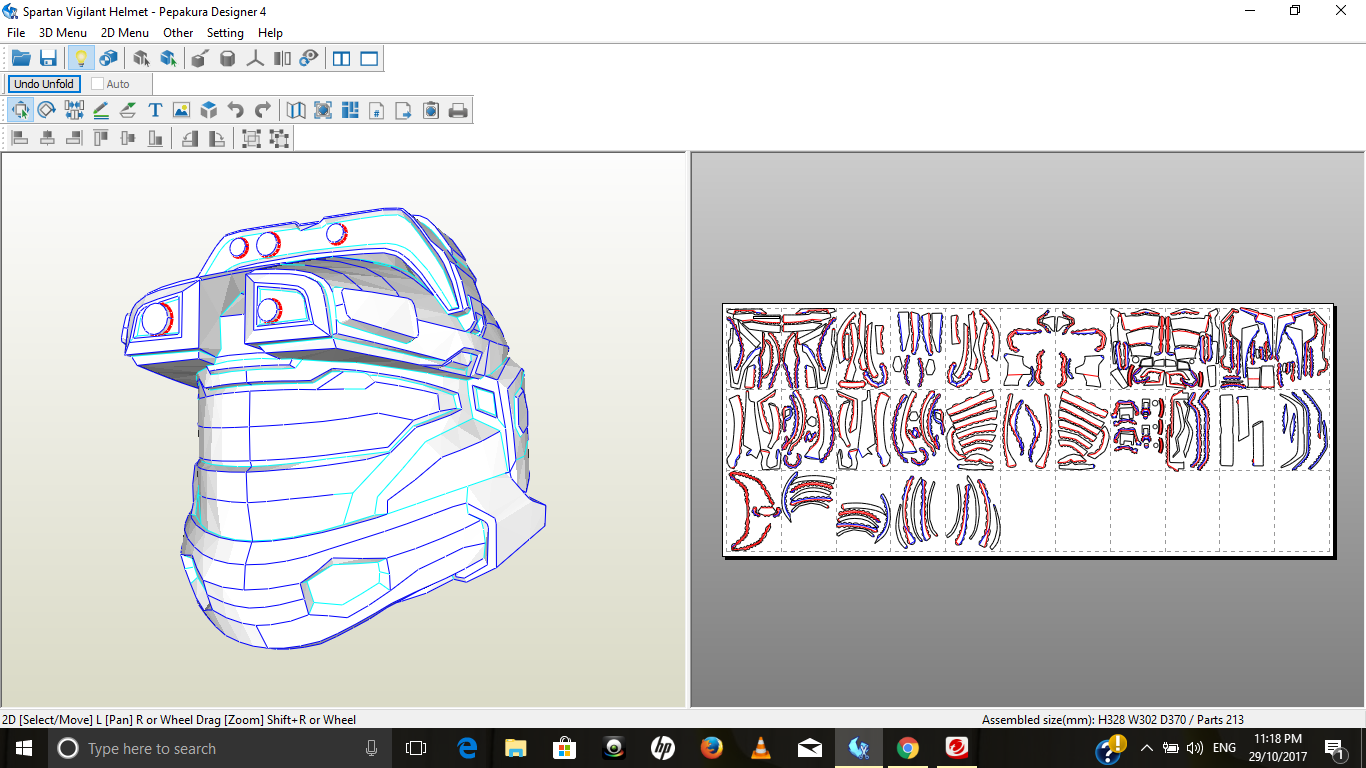Select the pencil Edit Flaps tool
Image resolution: width=1366 pixels, height=768 pixels.
[x=101, y=110]
